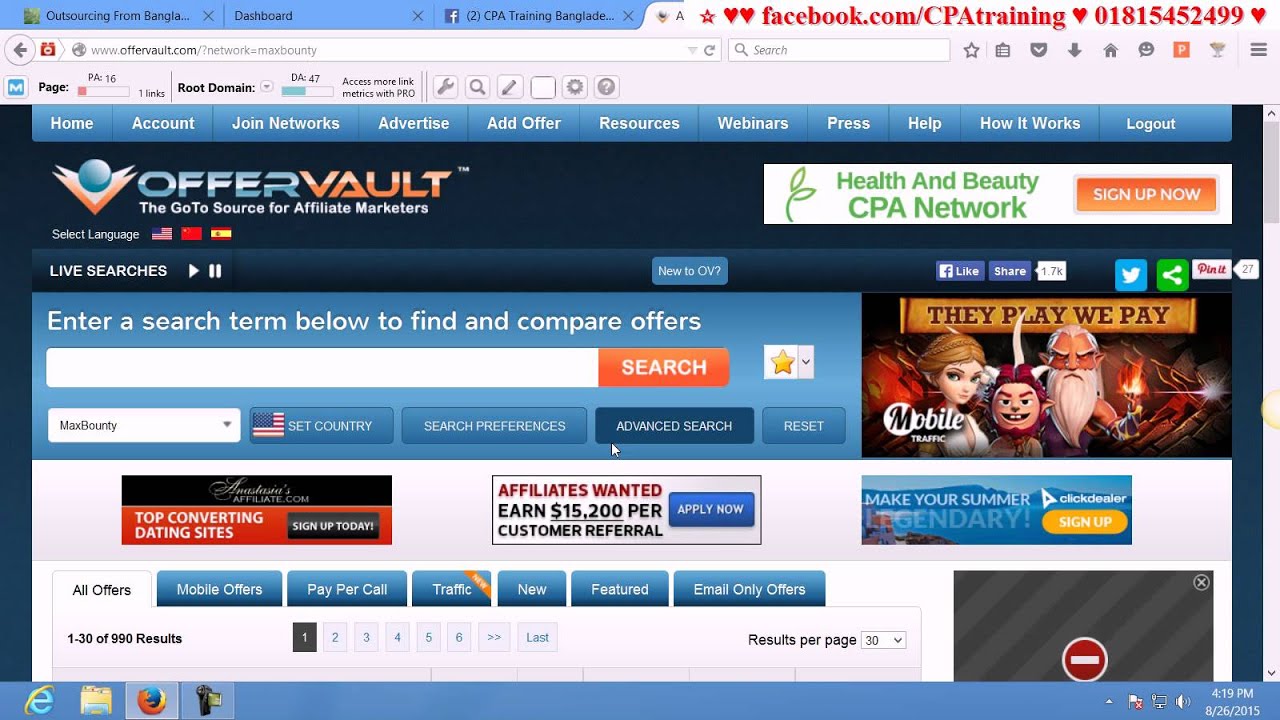
Task: Switch to the Featured offers tab
Action: [x=620, y=589]
